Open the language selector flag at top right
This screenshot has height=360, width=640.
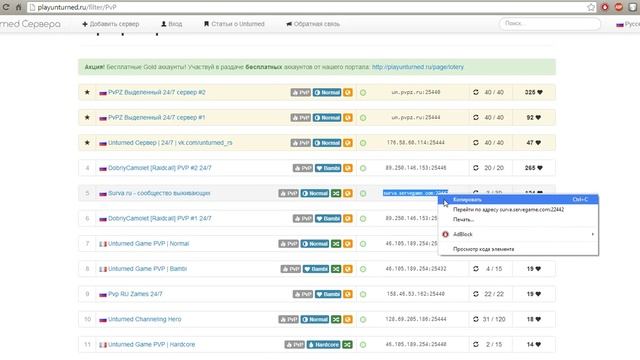620,24
